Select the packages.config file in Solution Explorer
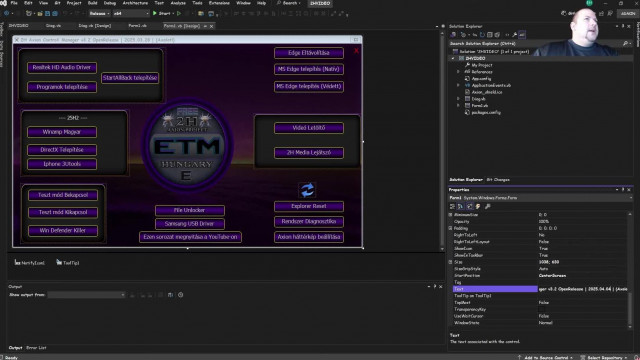640x360 pixels. [x=482, y=112]
